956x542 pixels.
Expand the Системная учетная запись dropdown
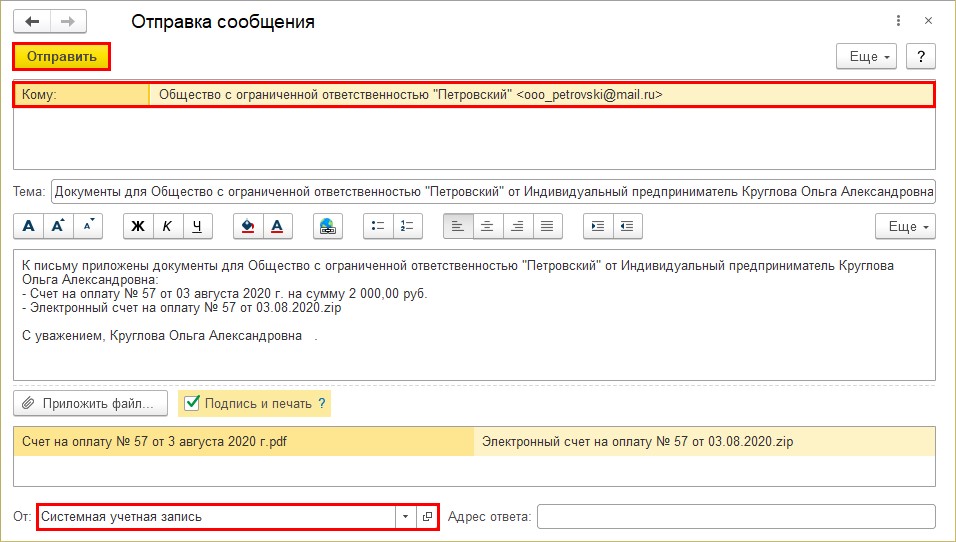pyautogui.click(x=405, y=517)
